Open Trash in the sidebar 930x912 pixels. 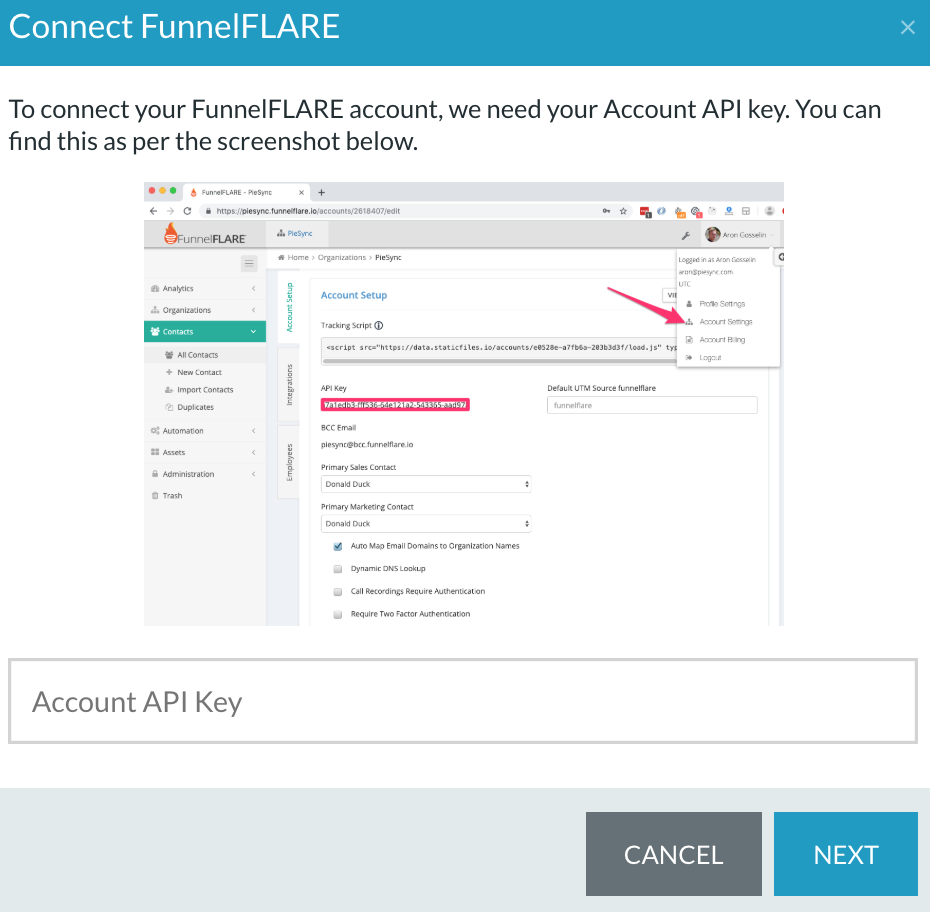click(x=172, y=496)
